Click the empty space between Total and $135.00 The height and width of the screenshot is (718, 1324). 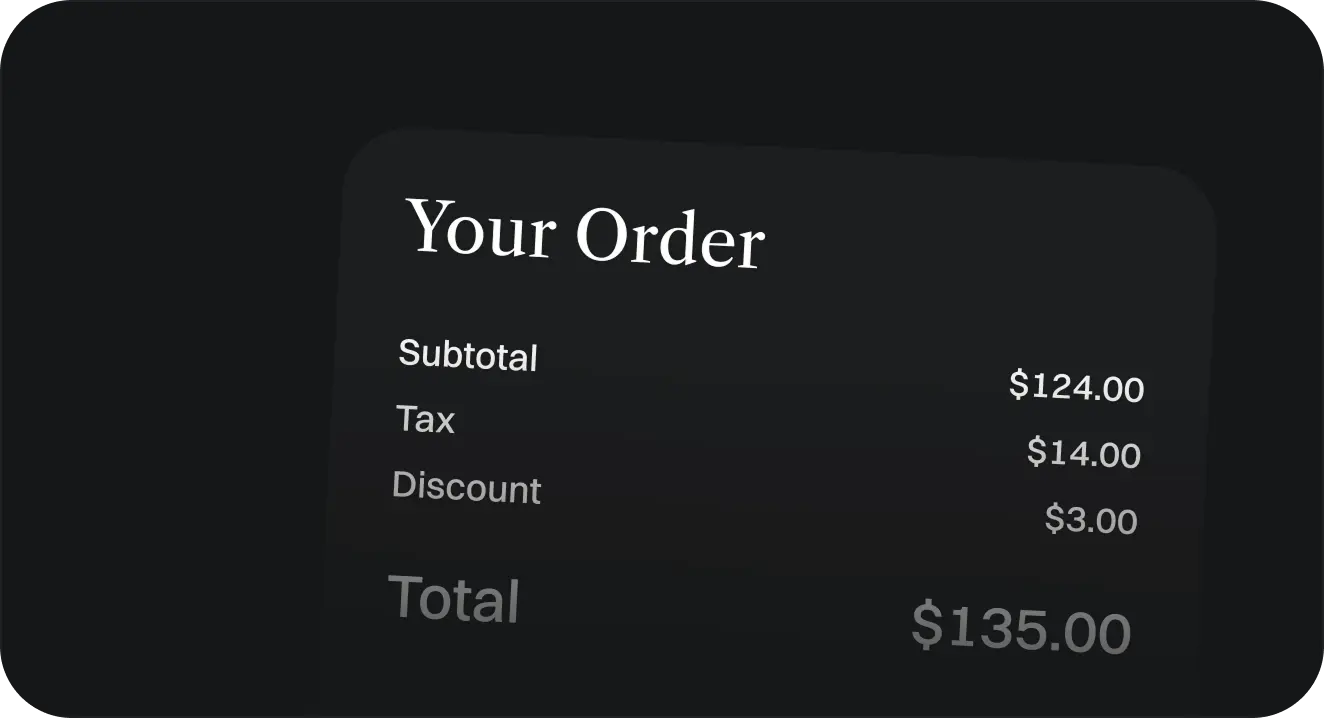click(715, 614)
